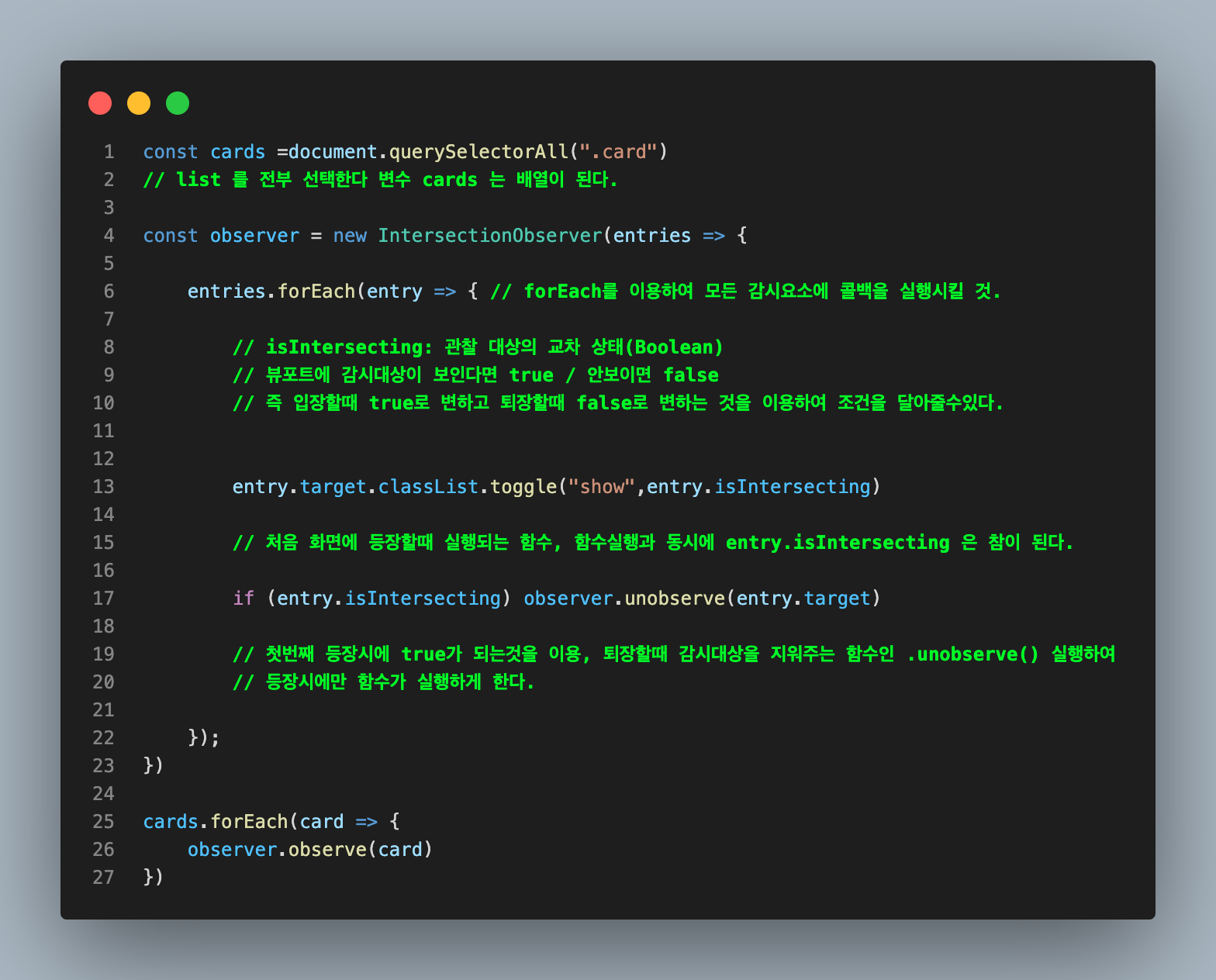This screenshot has width=1216, height=980.
Task: Click the "new" keyword on line 4
Action: [350, 236]
